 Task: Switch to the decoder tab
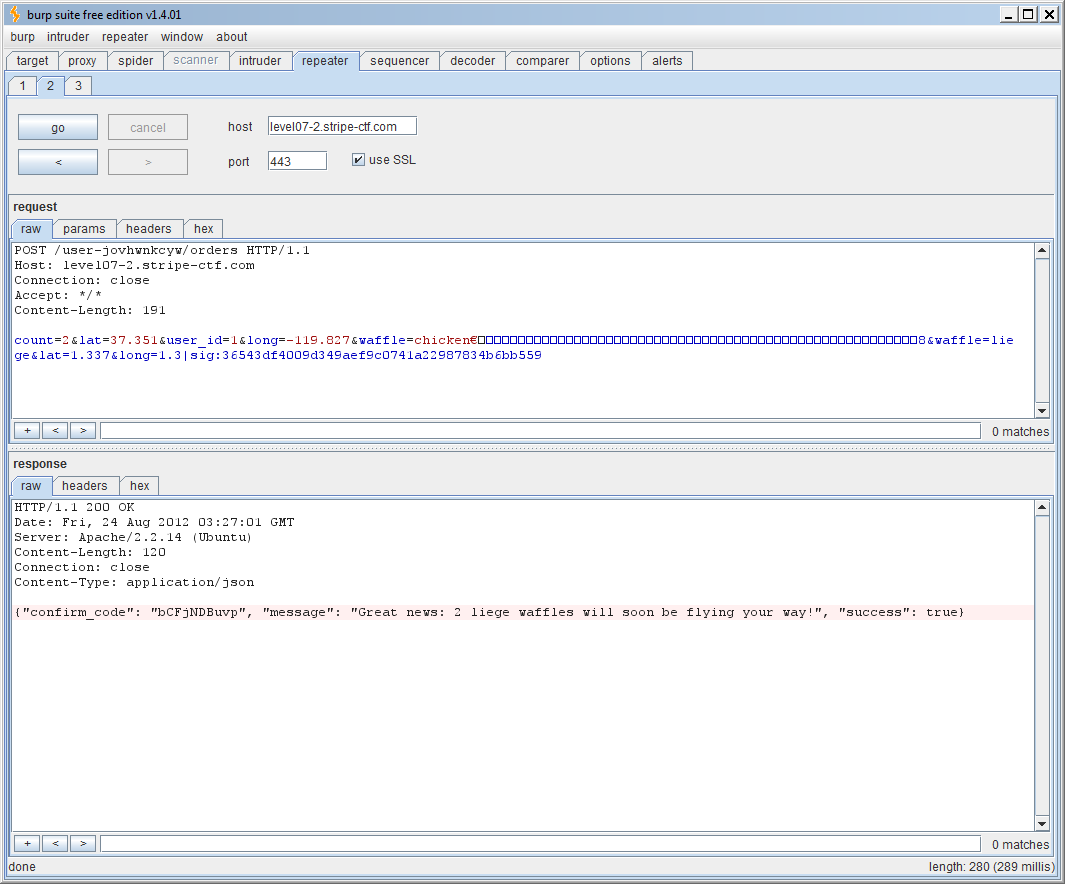pos(472,60)
